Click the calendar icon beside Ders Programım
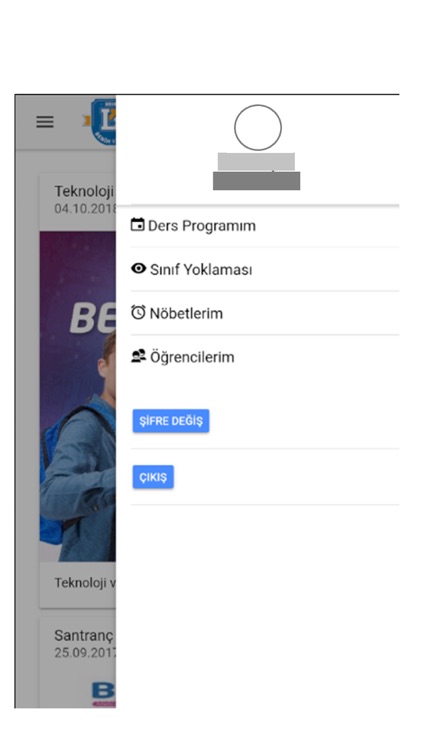Viewport: 422px width, 750px height. coord(138,224)
